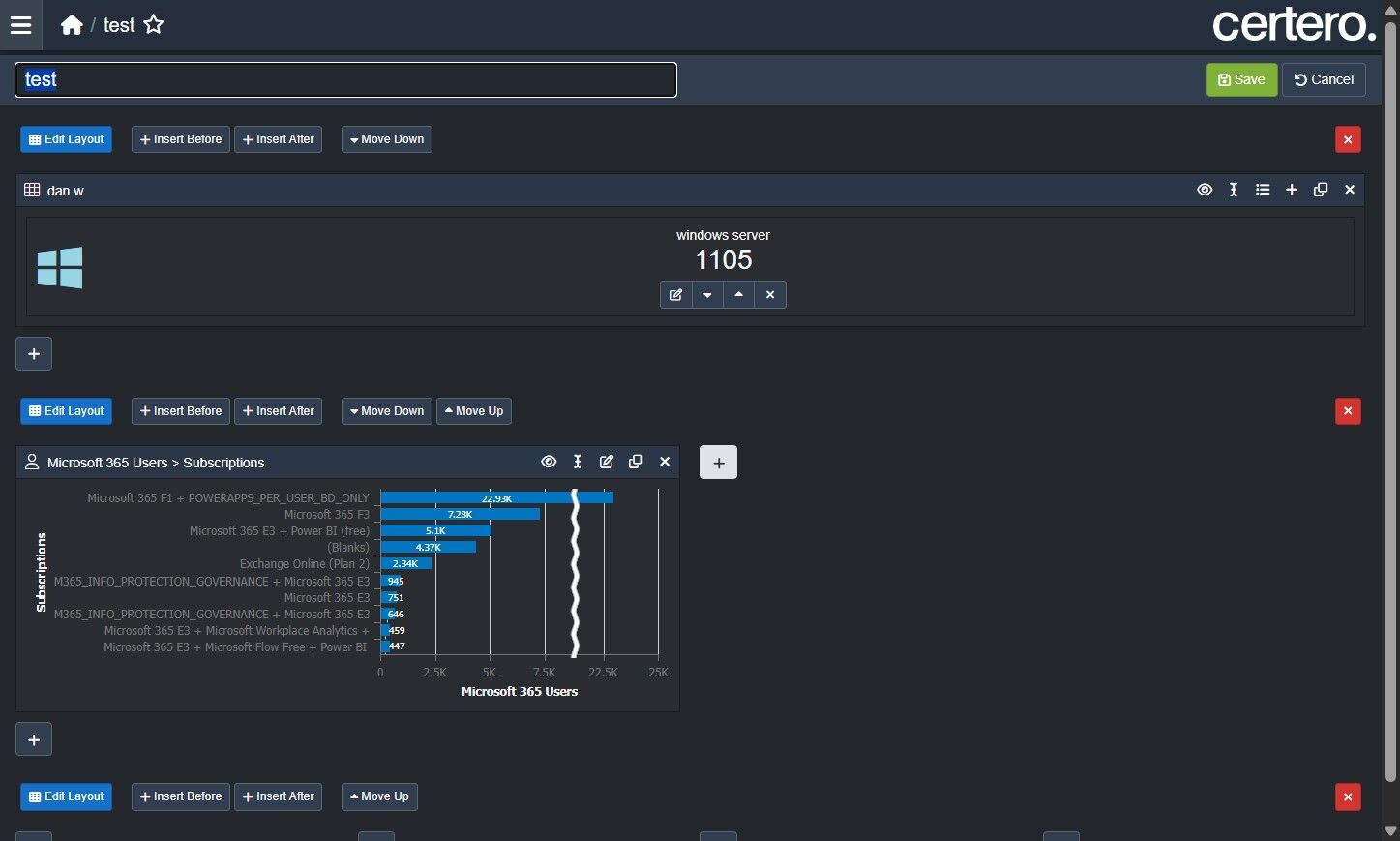This screenshot has height=841, width=1400.
Task: Open the hamburger navigation menu
Action: [x=20, y=25]
